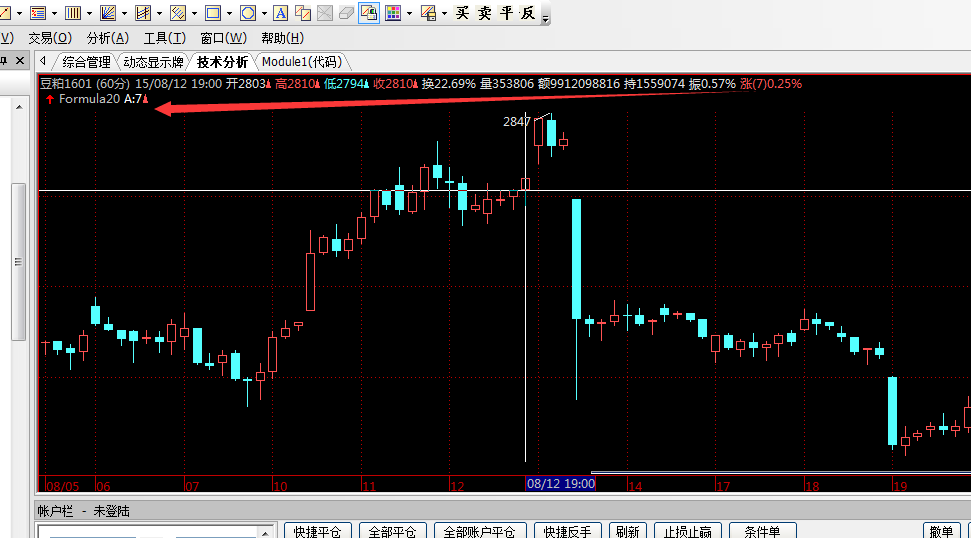Open the 工具(T) menu

click(x=164, y=38)
